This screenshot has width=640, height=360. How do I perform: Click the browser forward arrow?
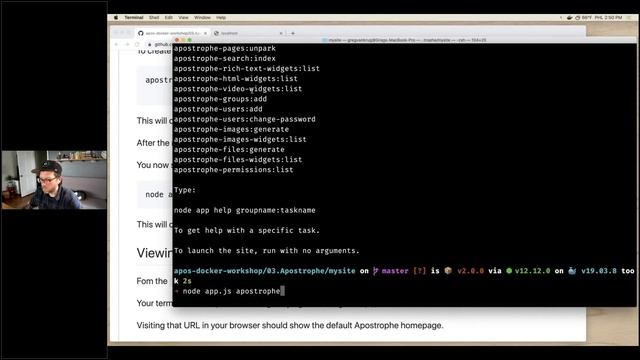pos(127,44)
